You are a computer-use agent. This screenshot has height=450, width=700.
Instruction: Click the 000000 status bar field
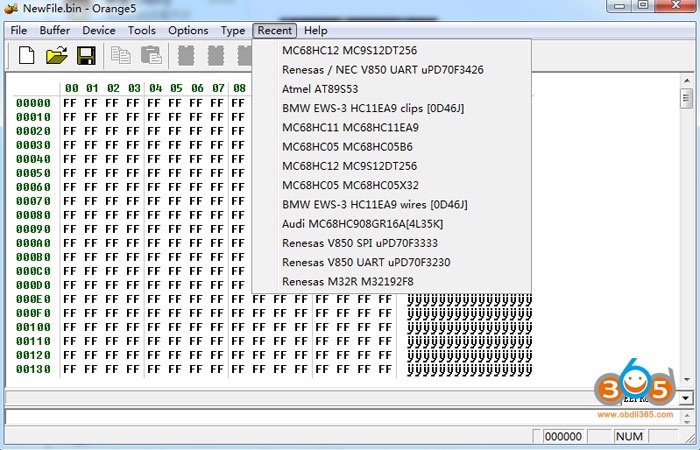pyautogui.click(x=563, y=436)
